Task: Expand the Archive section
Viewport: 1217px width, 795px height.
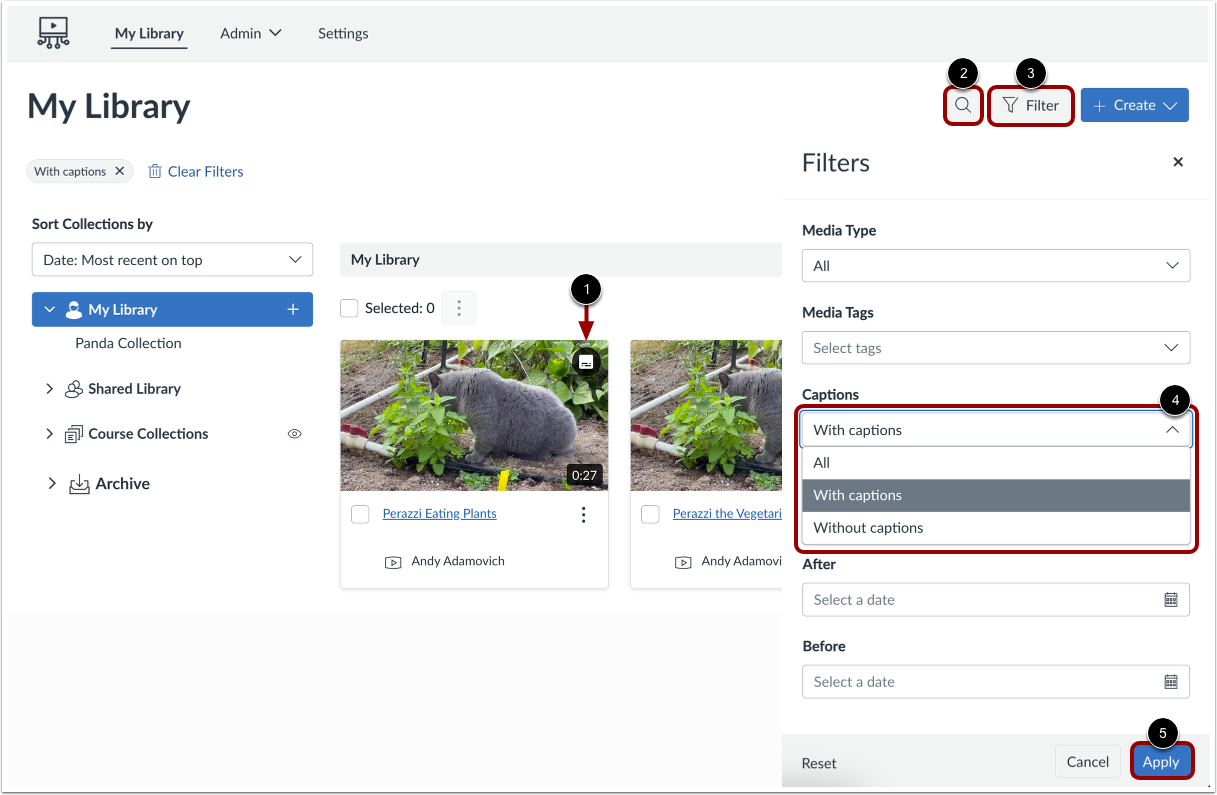Action: [x=52, y=484]
